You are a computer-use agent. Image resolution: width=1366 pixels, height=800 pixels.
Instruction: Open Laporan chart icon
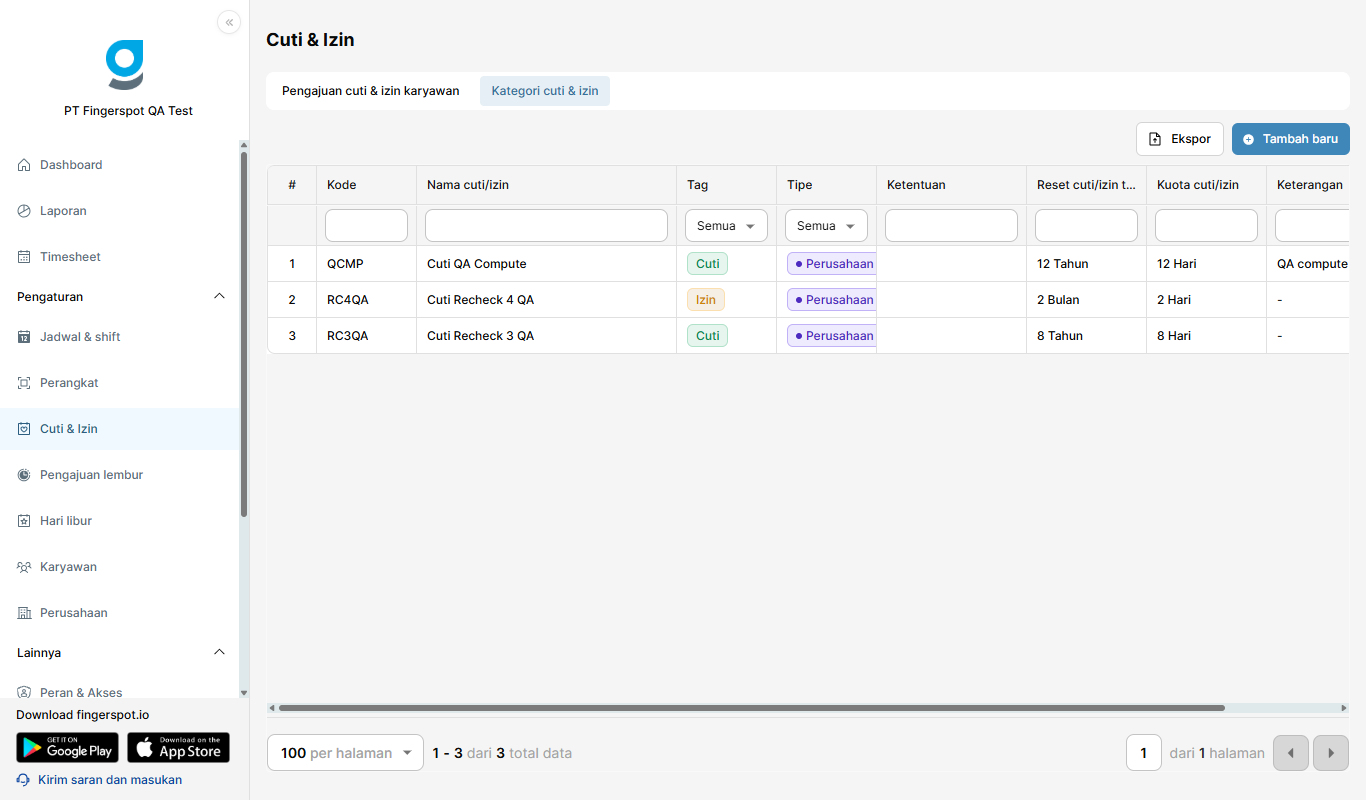click(x=24, y=211)
